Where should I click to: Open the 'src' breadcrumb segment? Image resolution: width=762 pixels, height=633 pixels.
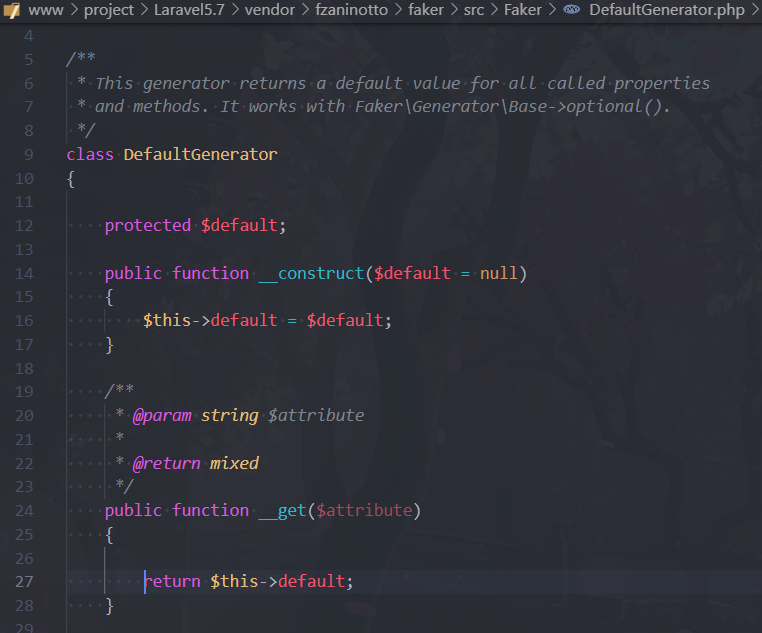coord(474,10)
